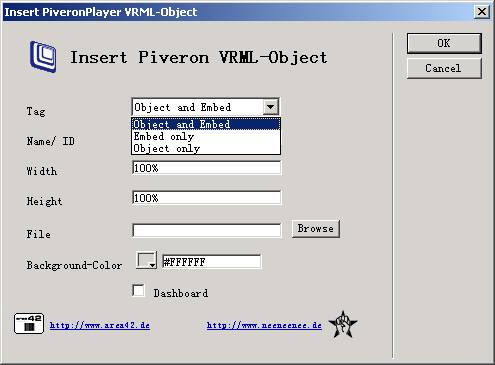This screenshot has width=495, height=365.
Task: Focus the File path input field
Action: pos(206,230)
